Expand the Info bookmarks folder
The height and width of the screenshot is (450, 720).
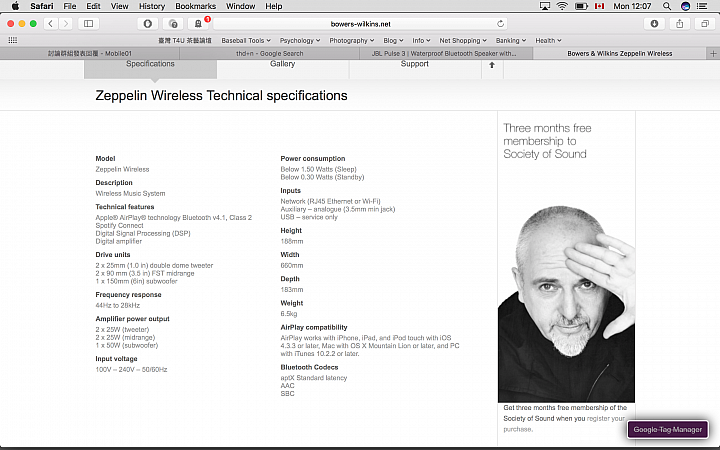click(421, 40)
